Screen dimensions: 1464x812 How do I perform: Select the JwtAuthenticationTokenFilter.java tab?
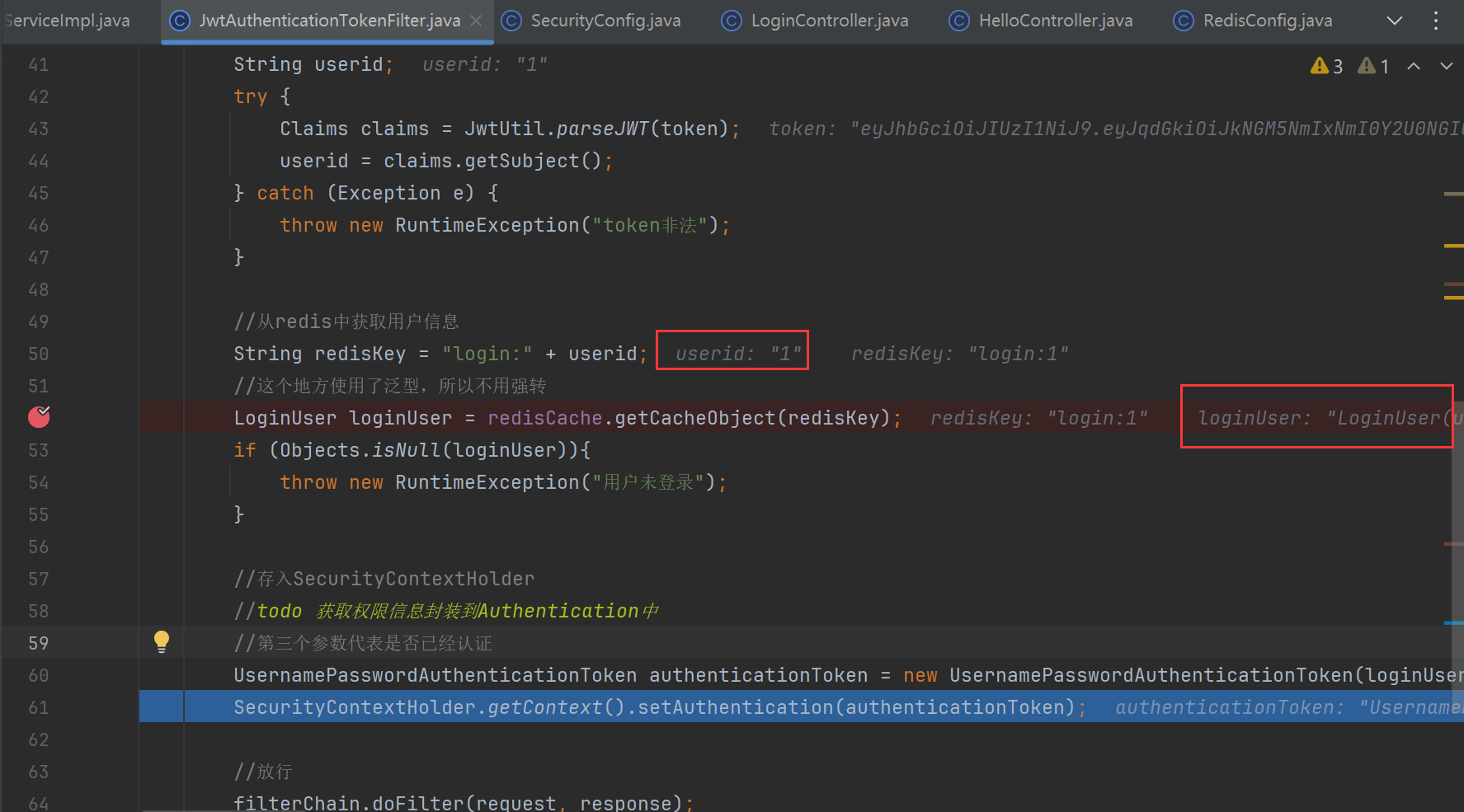(329, 21)
